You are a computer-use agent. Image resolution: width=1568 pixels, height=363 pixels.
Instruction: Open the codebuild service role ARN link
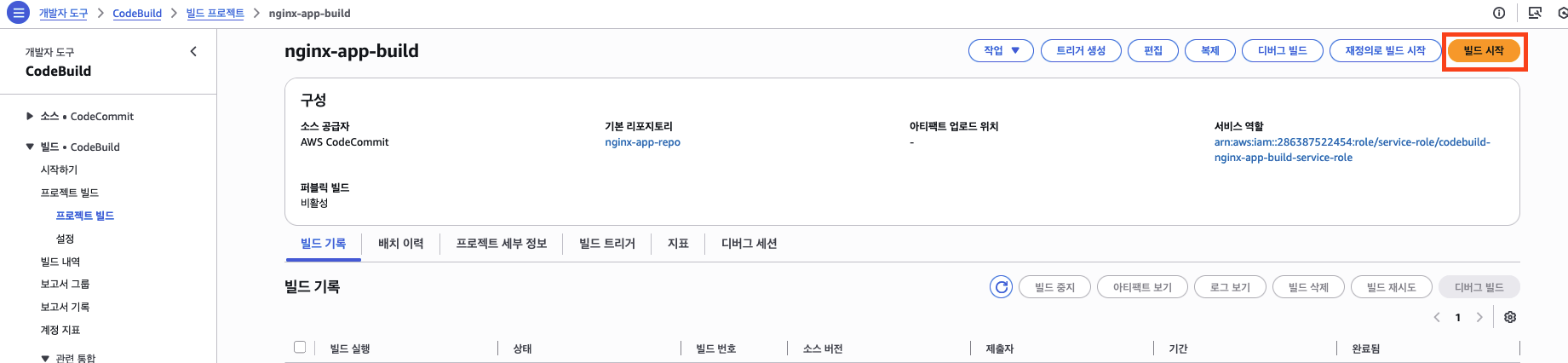[x=1352, y=150]
